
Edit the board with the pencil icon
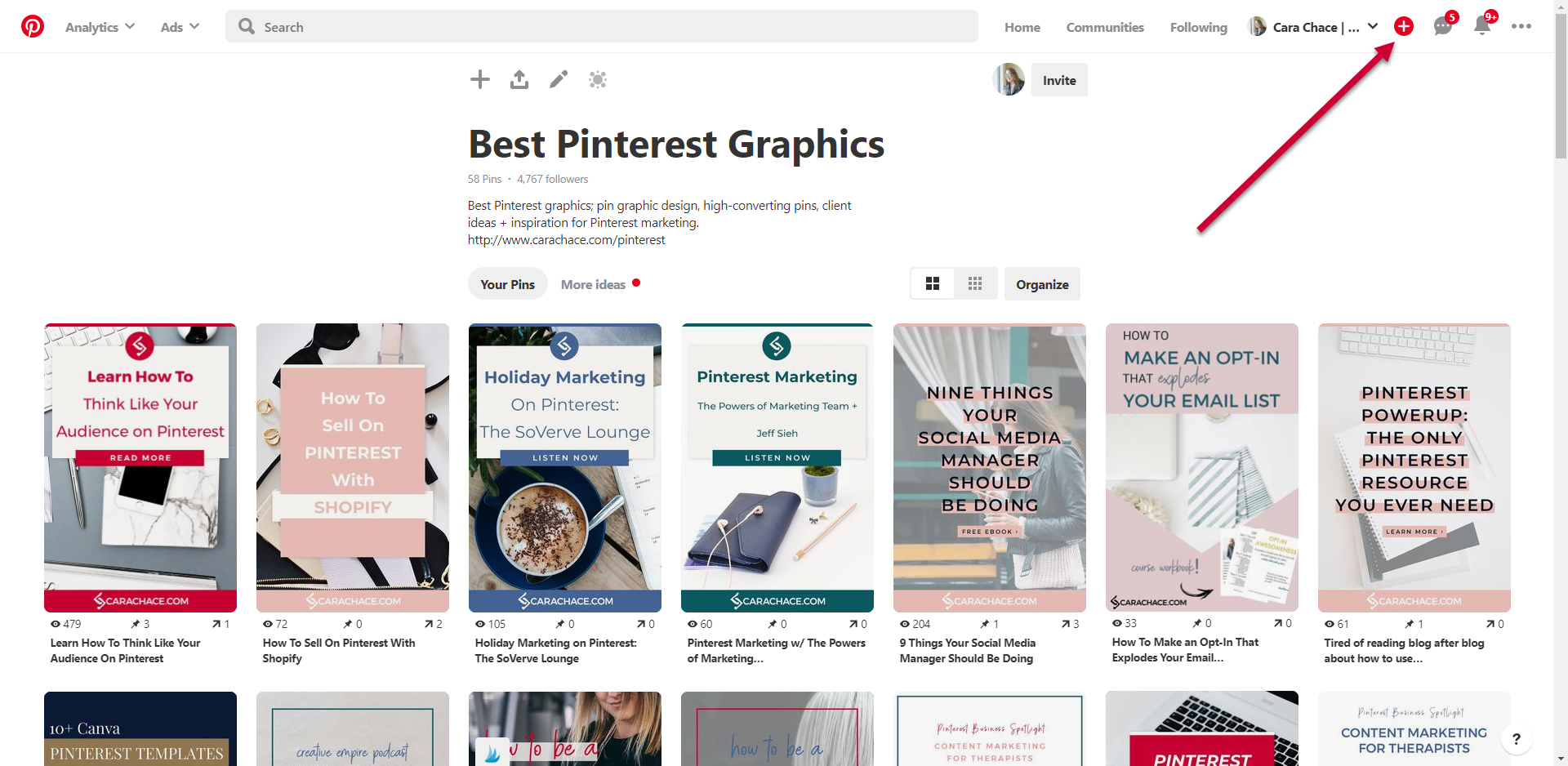click(x=559, y=79)
